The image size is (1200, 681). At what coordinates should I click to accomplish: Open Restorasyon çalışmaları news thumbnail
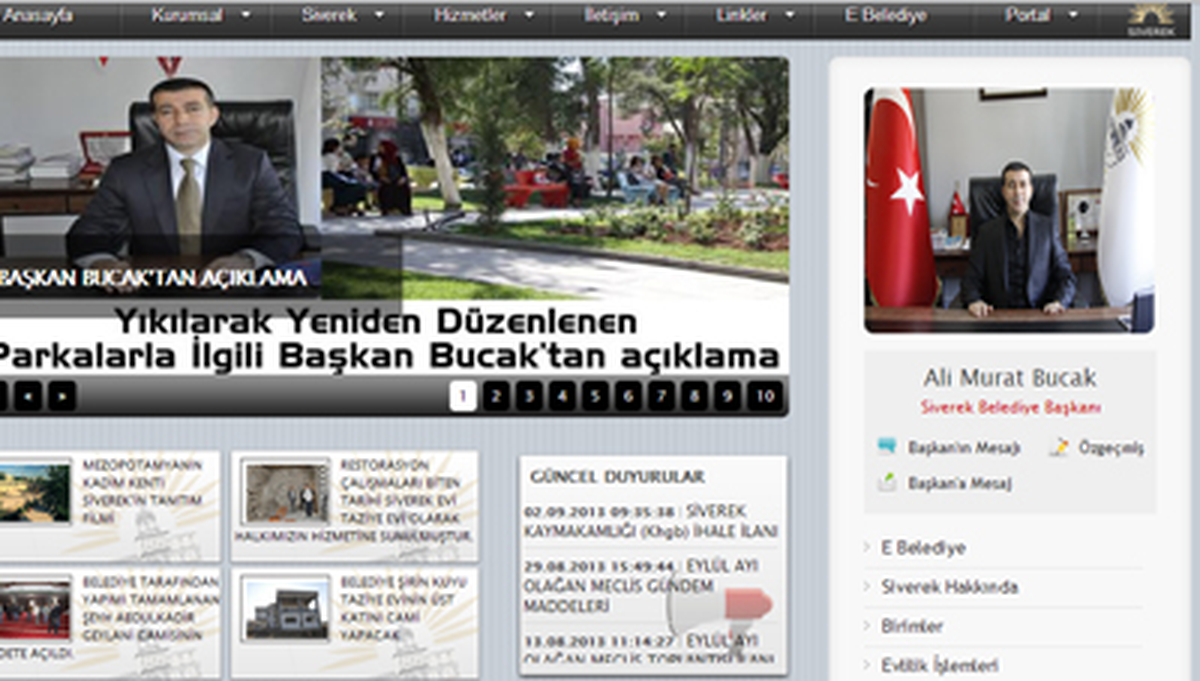pyautogui.click(x=286, y=491)
